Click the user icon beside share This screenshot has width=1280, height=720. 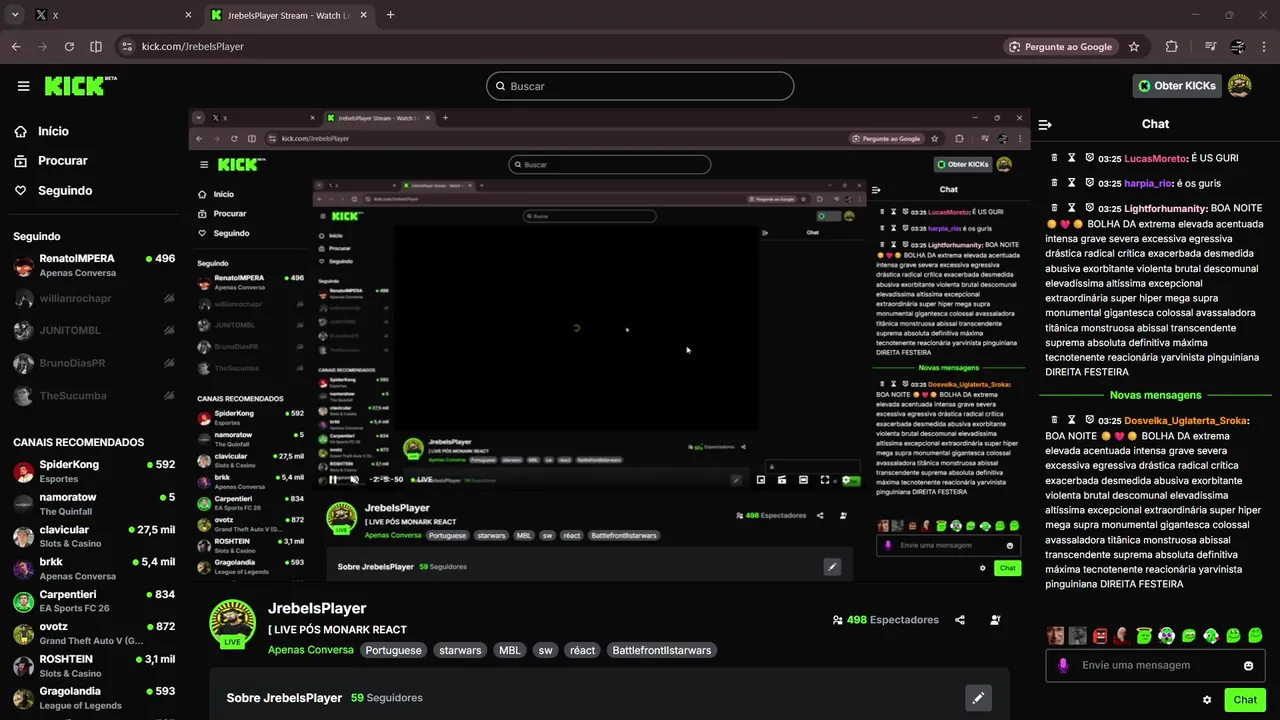click(995, 620)
